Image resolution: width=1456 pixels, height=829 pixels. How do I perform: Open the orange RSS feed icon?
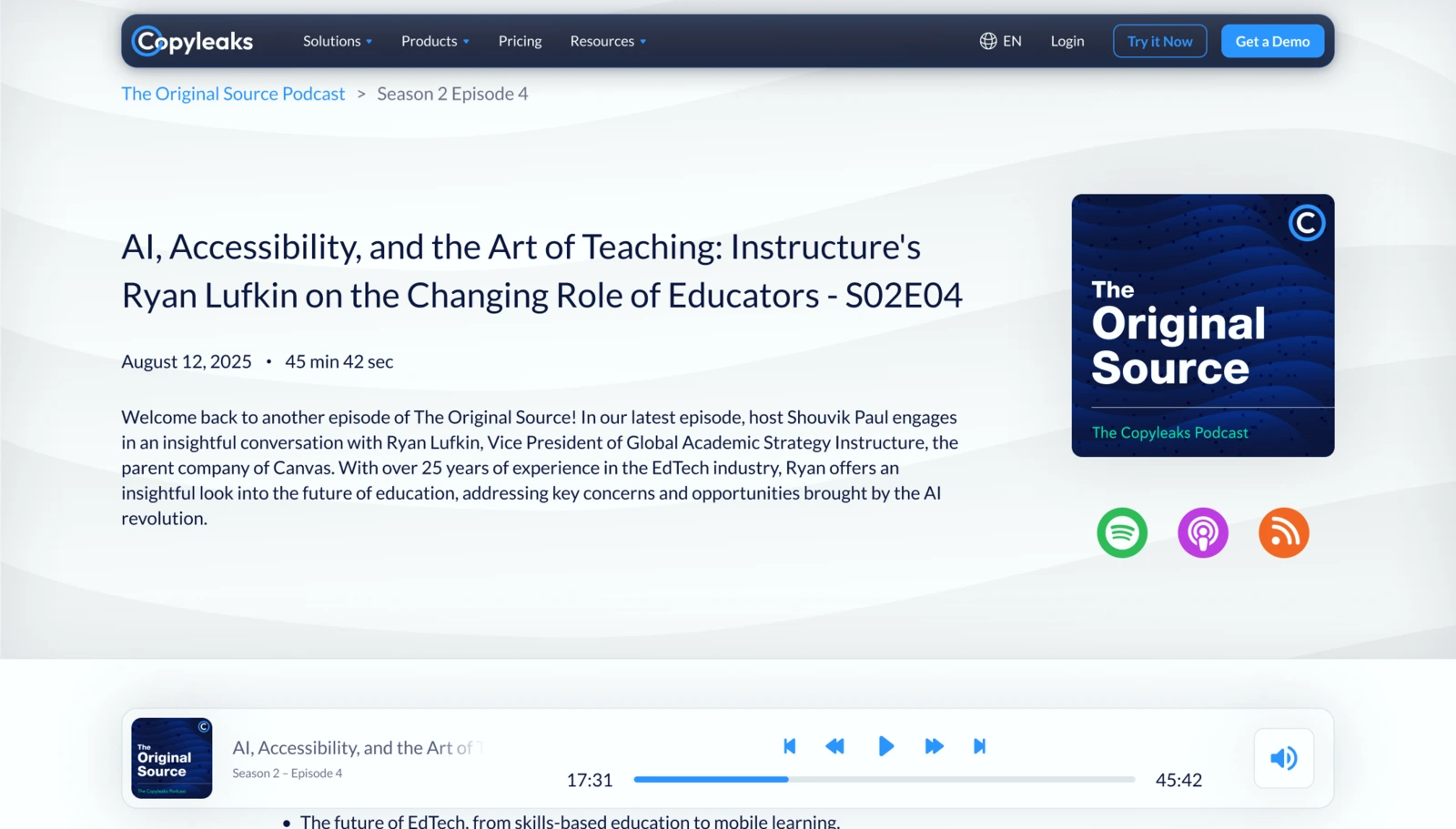pos(1284,532)
